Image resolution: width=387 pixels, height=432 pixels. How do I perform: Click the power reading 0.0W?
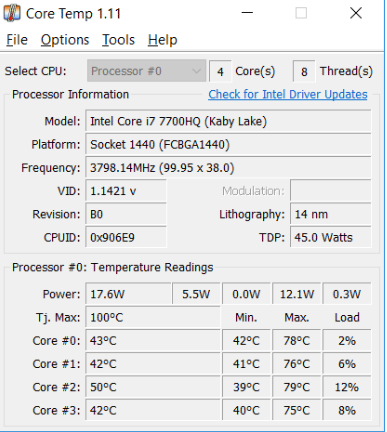pos(246,294)
